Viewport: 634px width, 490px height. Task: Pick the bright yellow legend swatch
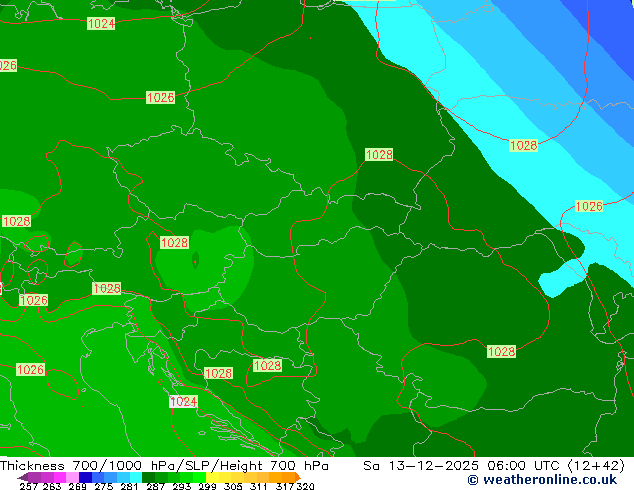[212, 477]
